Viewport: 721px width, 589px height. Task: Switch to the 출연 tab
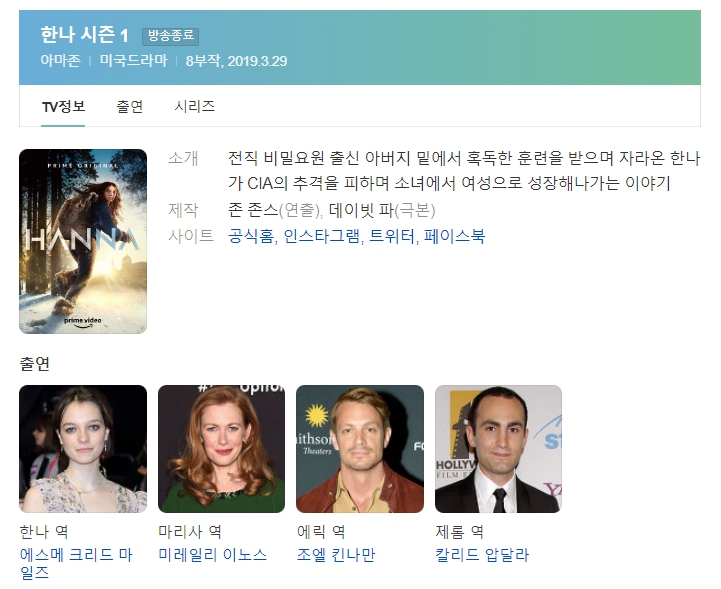129,107
